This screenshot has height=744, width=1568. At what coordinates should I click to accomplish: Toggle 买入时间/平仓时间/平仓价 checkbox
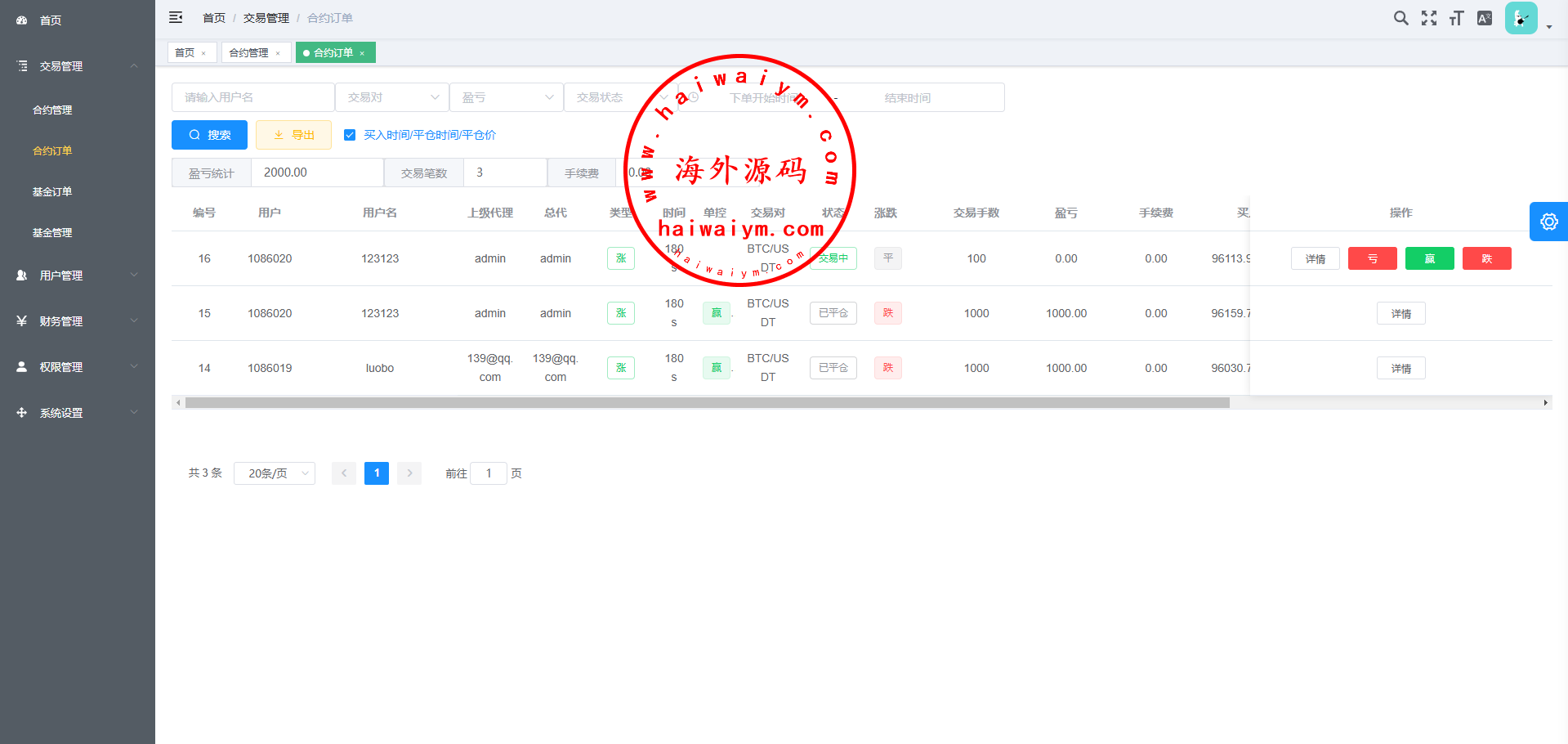(x=350, y=135)
